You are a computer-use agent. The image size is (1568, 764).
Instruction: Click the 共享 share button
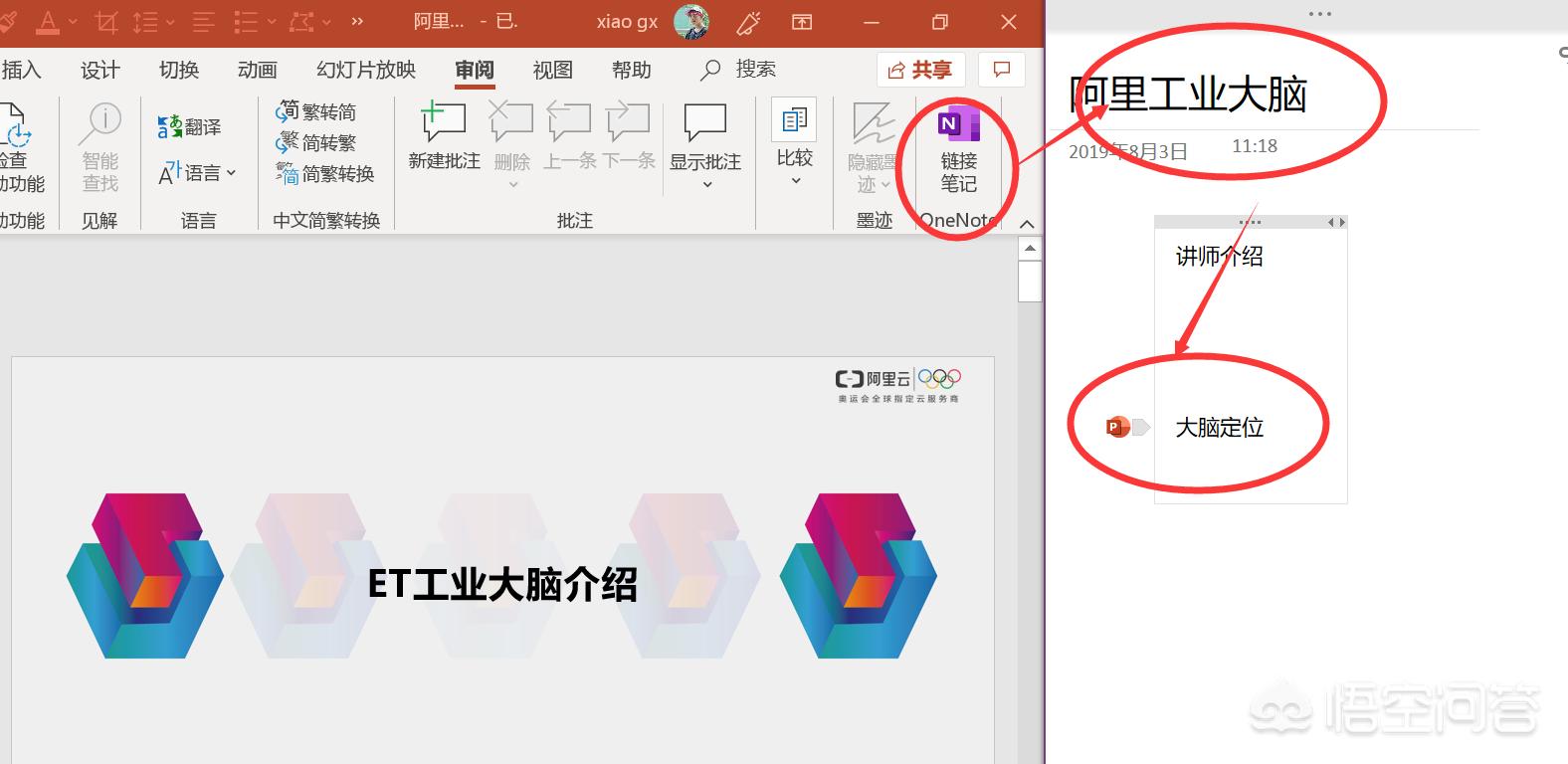tap(920, 70)
